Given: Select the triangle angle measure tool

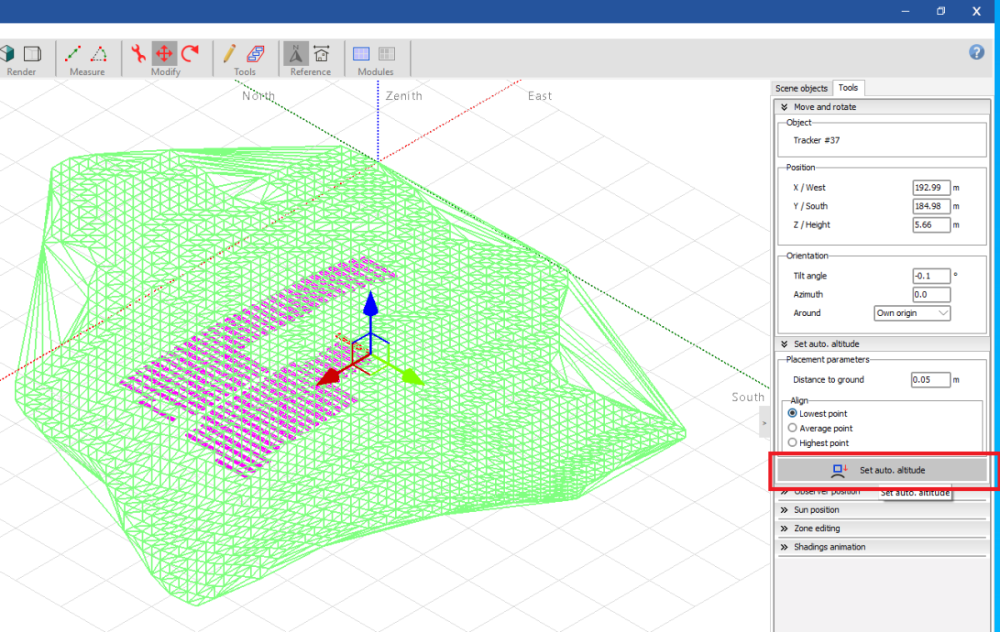Looking at the screenshot, I should pos(99,54).
